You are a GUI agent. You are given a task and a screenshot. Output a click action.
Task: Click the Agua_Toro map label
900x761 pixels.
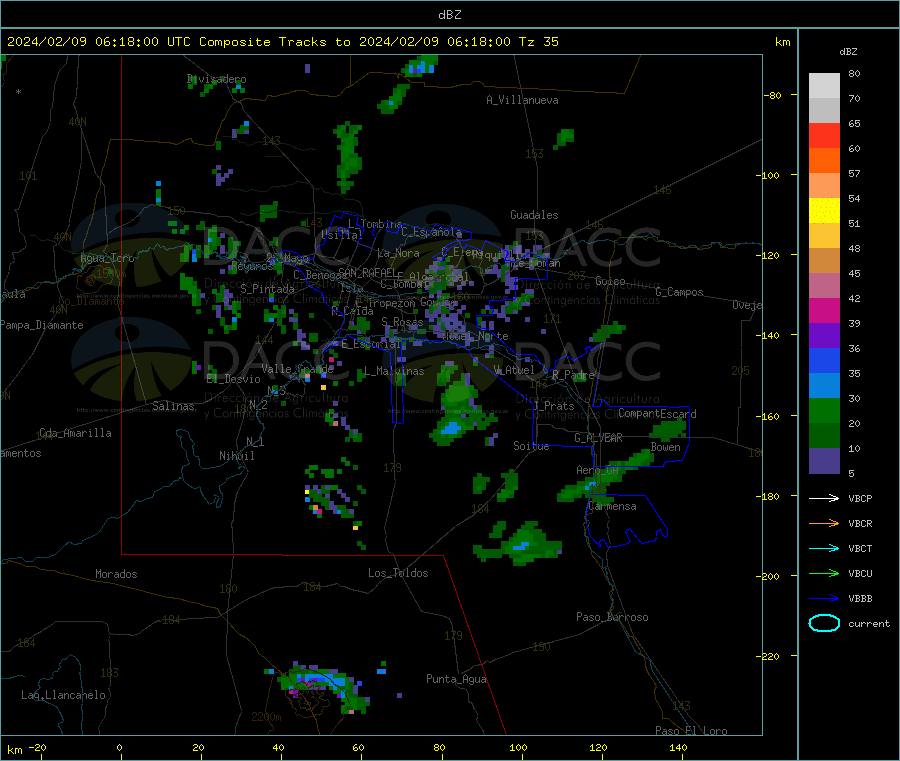[x=107, y=258]
